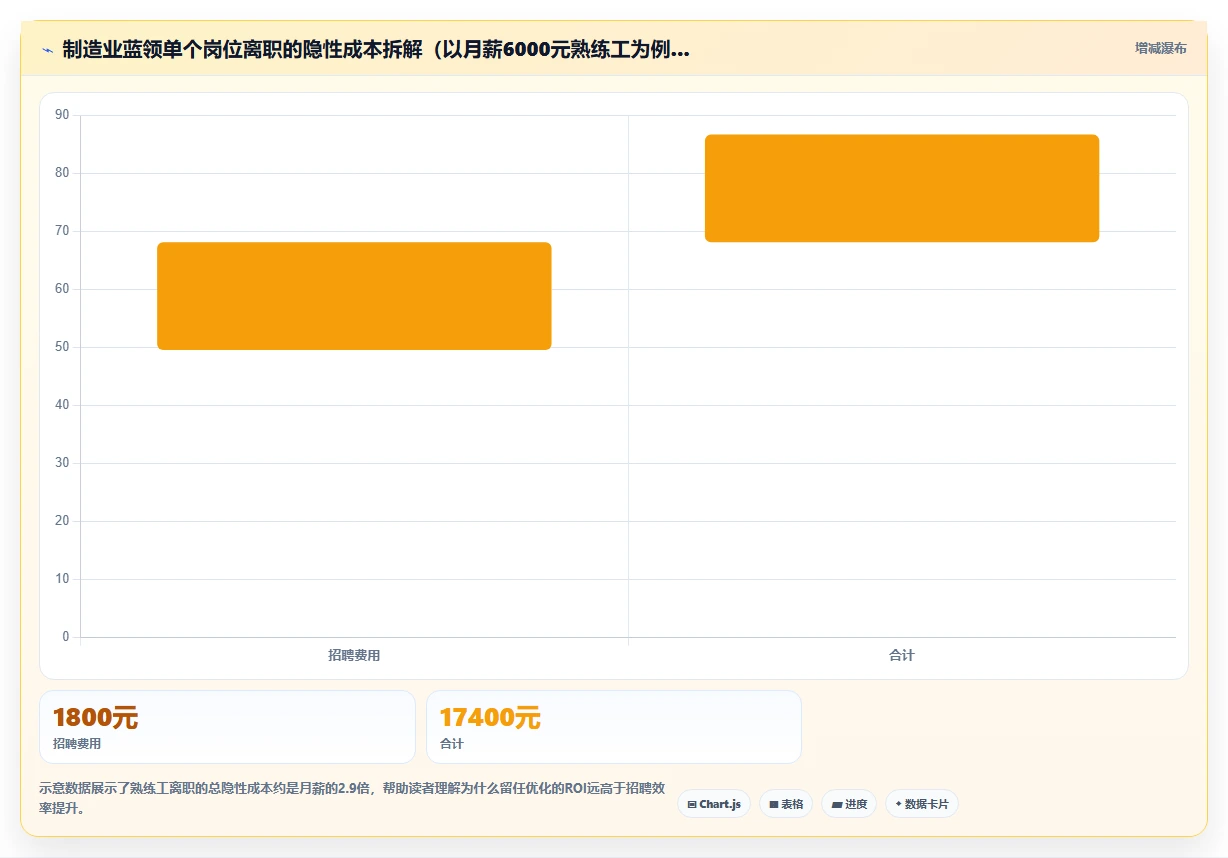Viewport: 1228px width, 858px height.
Task: Click the chart title about 制造业蓝领 hidden costs
Action: tap(375, 49)
